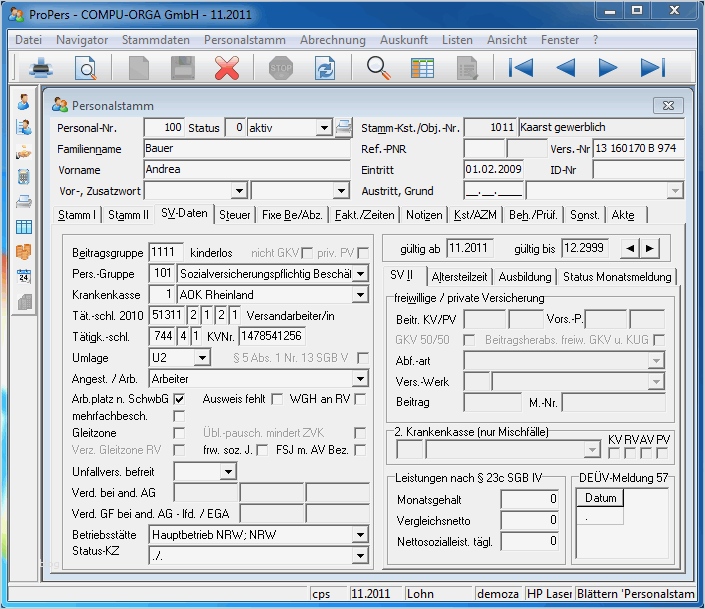Open print preview with the magnifier page icon

pos(86,68)
